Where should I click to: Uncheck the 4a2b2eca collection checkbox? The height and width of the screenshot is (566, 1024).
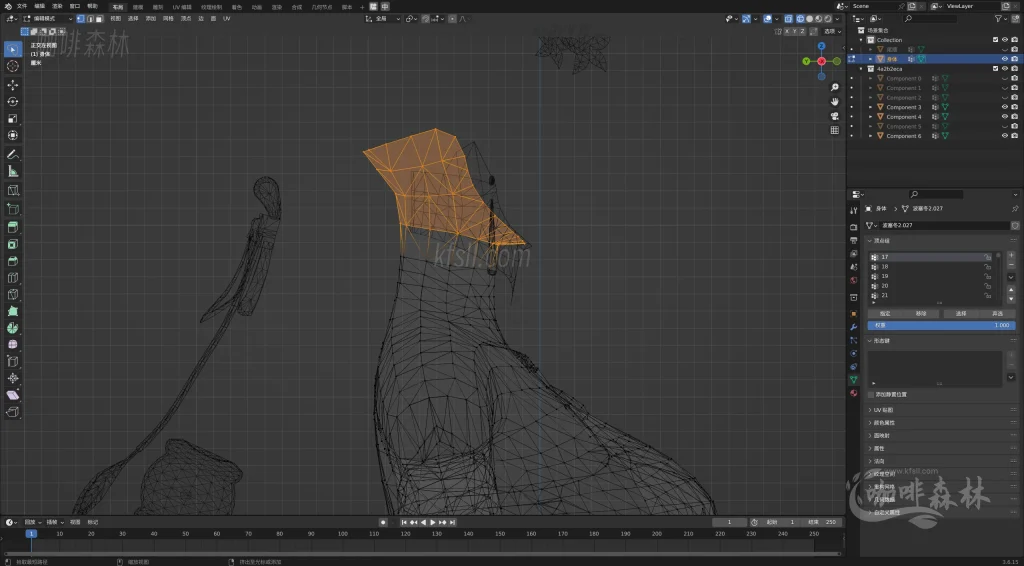(x=995, y=69)
